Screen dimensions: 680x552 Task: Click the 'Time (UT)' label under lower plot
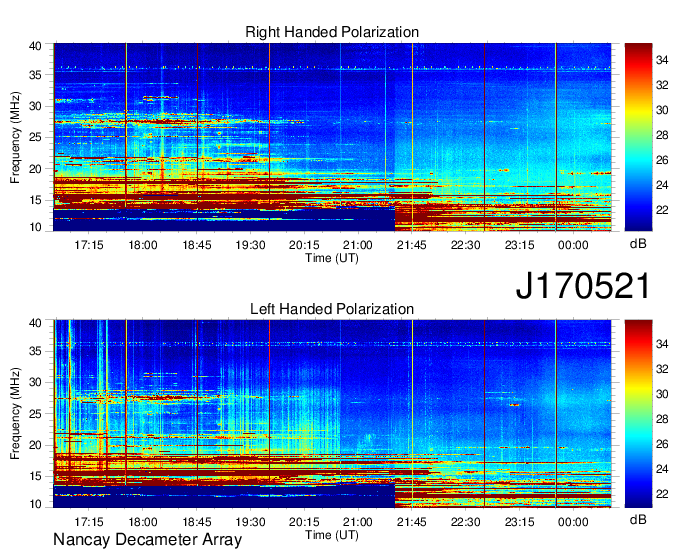point(332,535)
